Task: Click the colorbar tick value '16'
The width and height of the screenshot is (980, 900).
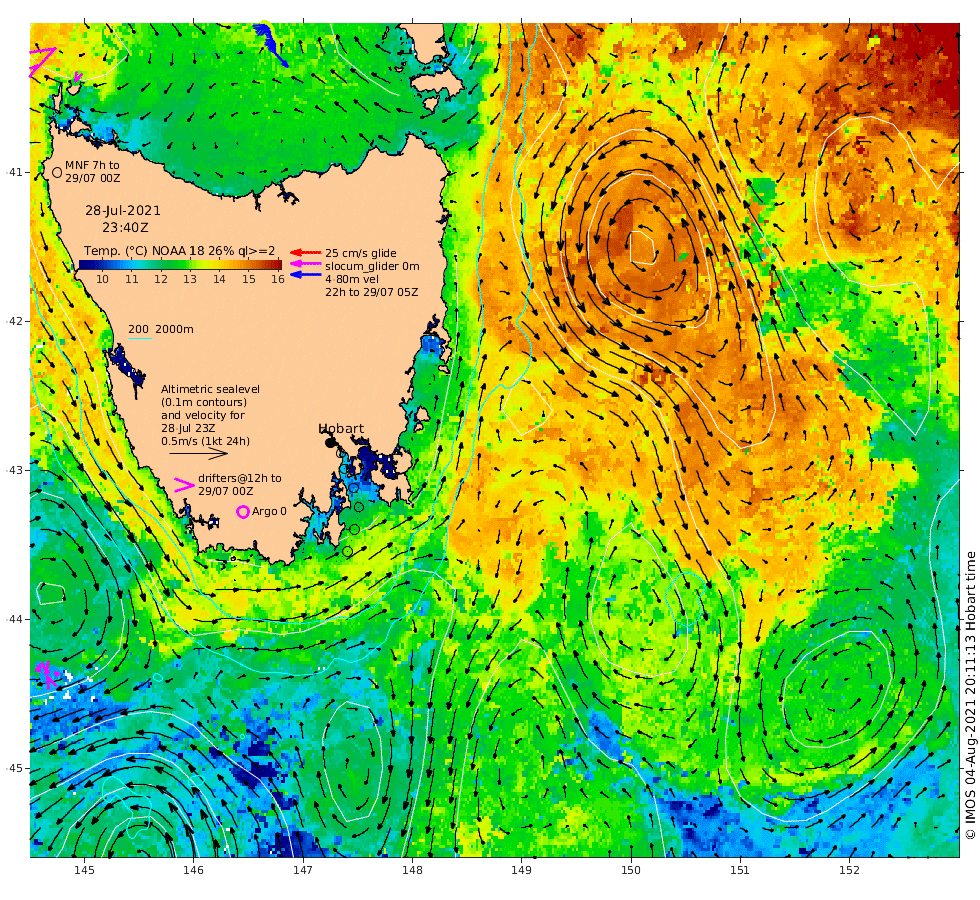Action: (278, 279)
